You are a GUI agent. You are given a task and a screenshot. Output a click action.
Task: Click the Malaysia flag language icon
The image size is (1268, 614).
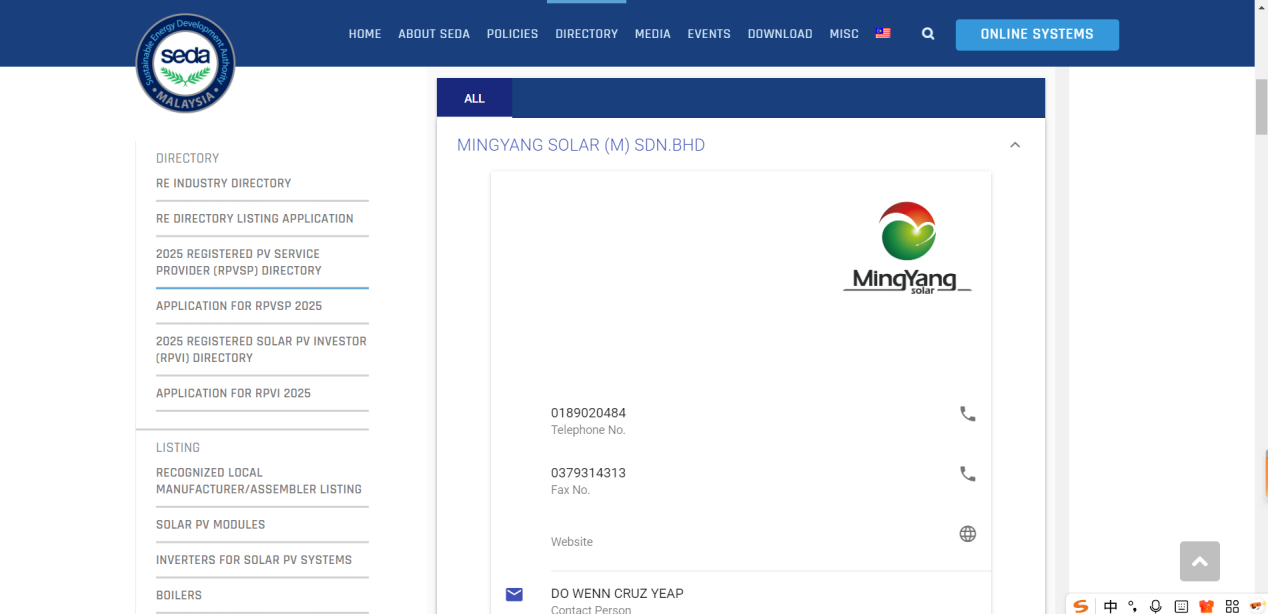(883, 34)
